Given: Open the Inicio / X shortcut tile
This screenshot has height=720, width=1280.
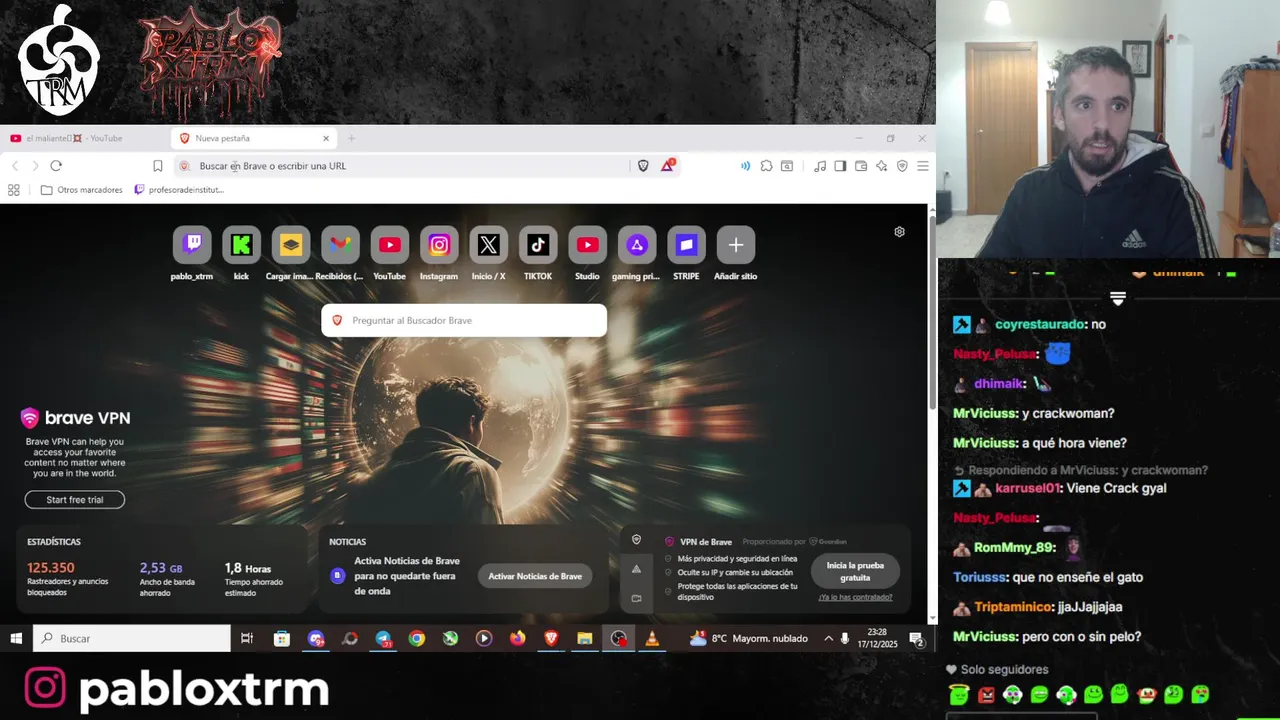Looking at the screenshot, I should point(488,245).
